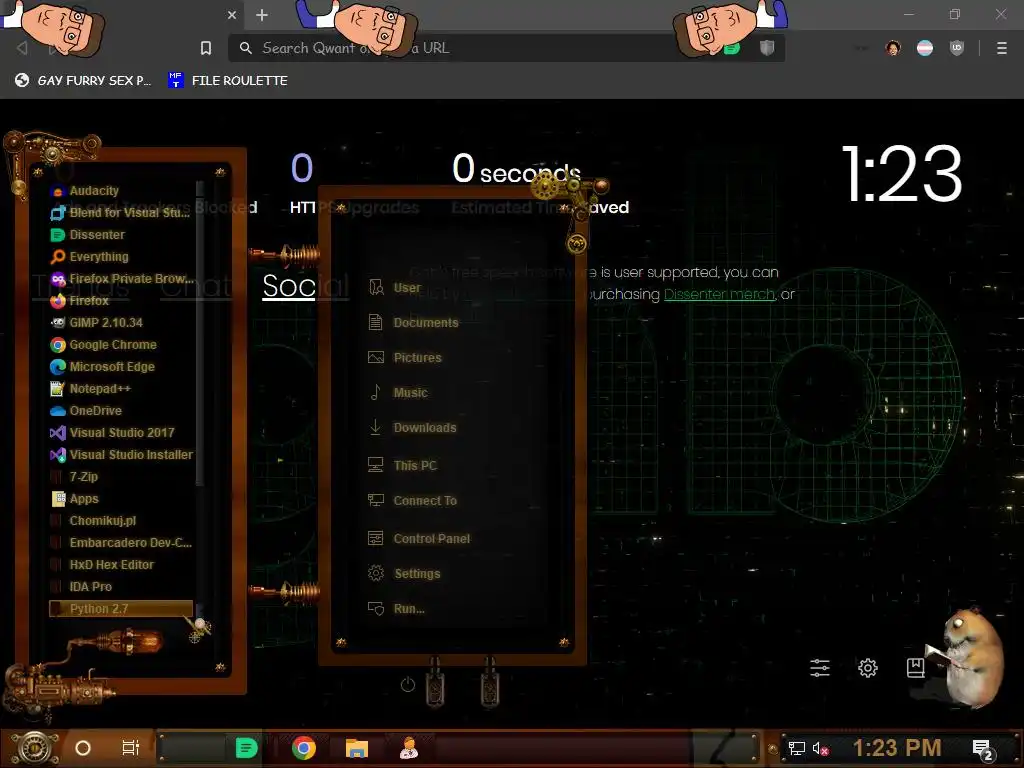Close the current browser tab
Viewport: 1024px width, 768px height.
pyautogui.click(x=232, y=15)
